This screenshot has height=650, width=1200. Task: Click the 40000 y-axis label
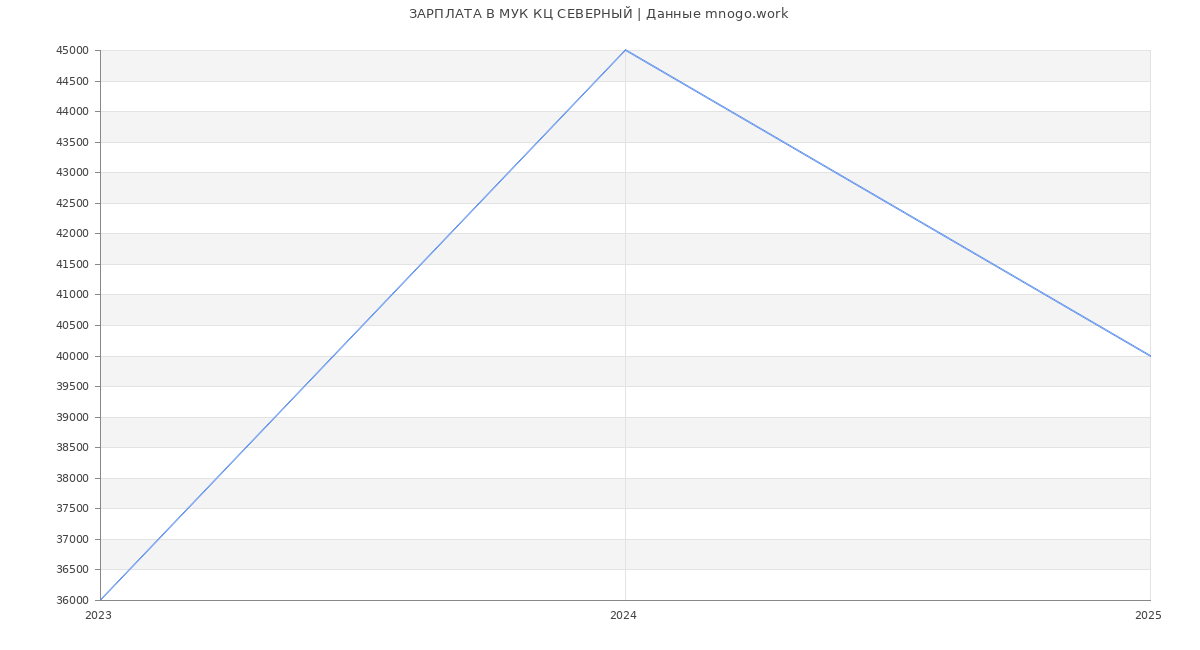click(73, 356)
